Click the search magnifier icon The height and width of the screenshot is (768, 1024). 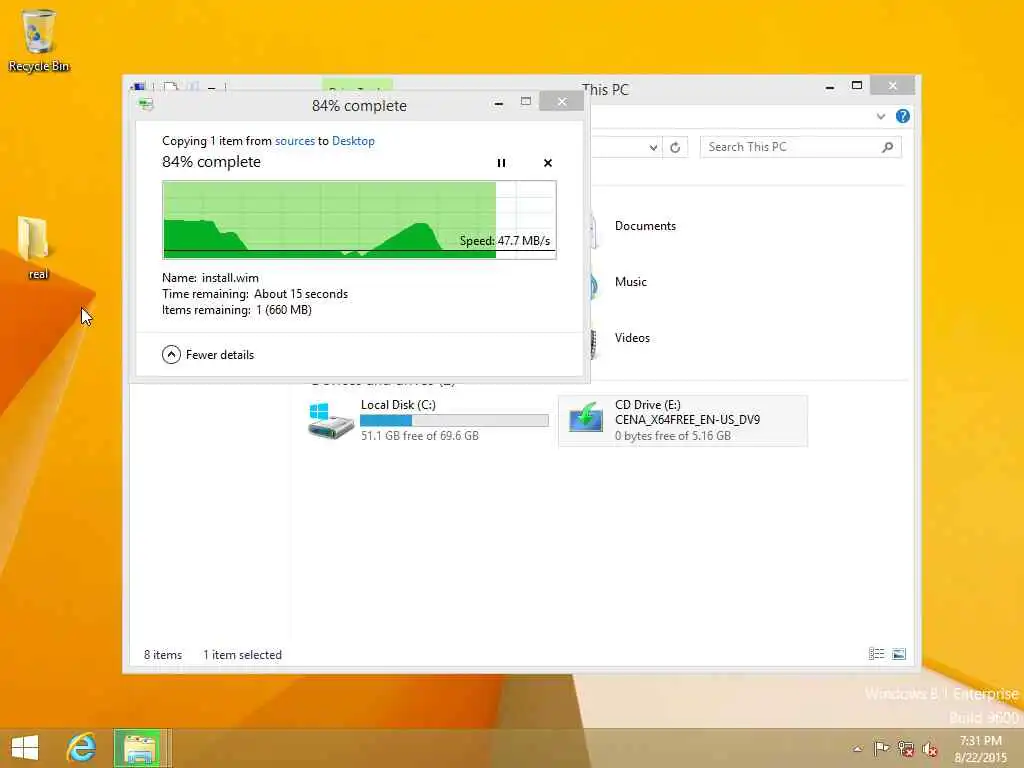coord(888,148)
